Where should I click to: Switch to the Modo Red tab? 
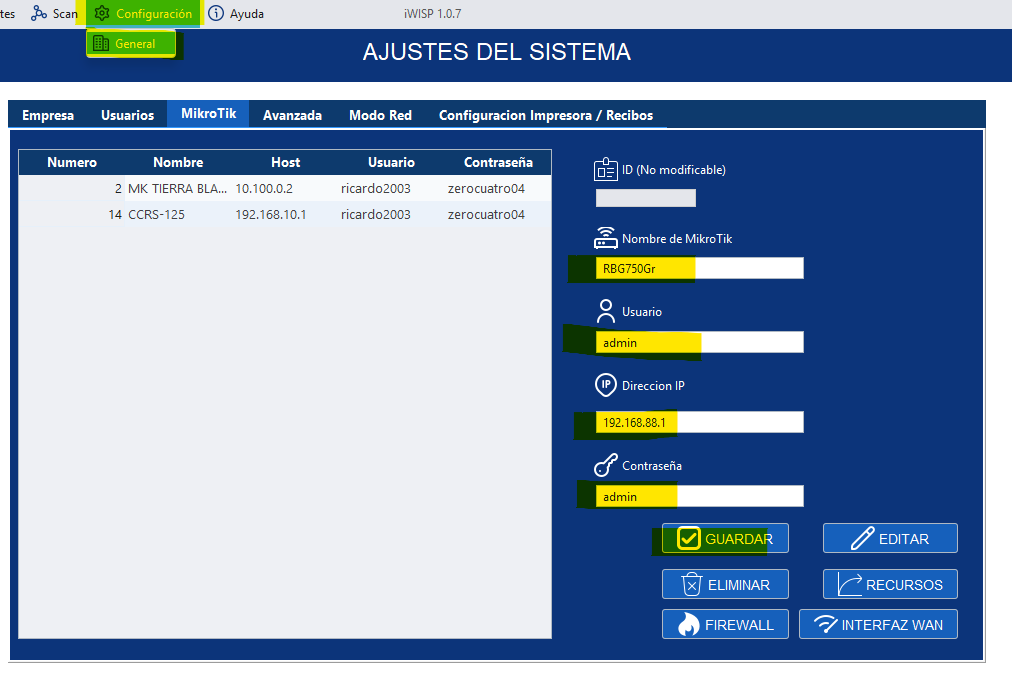click(x=380, y=113)
